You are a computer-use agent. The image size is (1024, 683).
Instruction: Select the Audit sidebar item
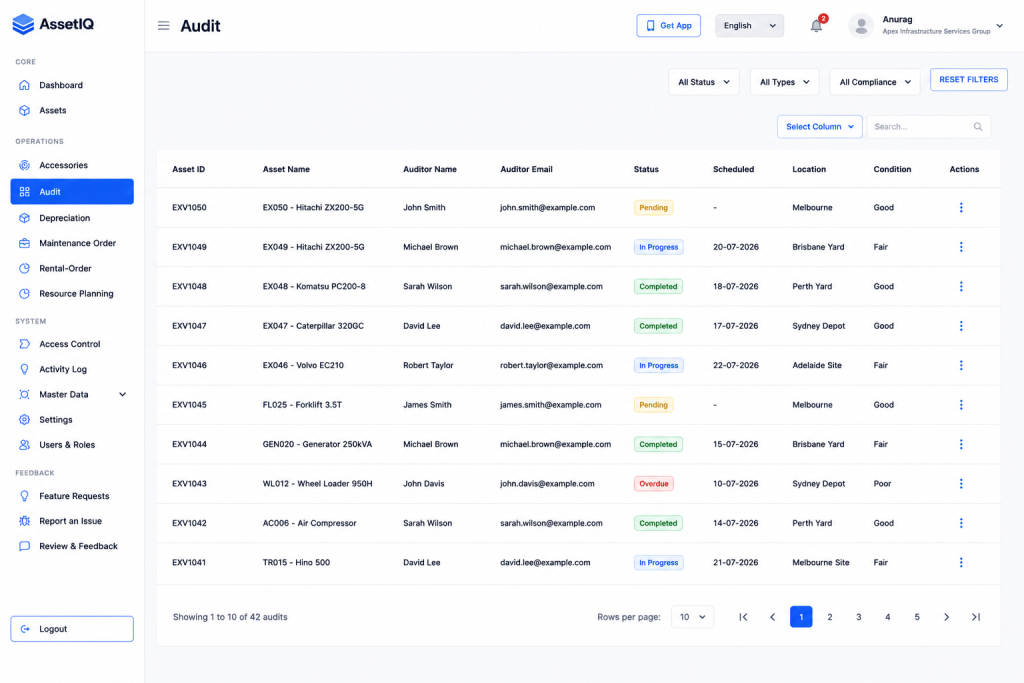72,191
